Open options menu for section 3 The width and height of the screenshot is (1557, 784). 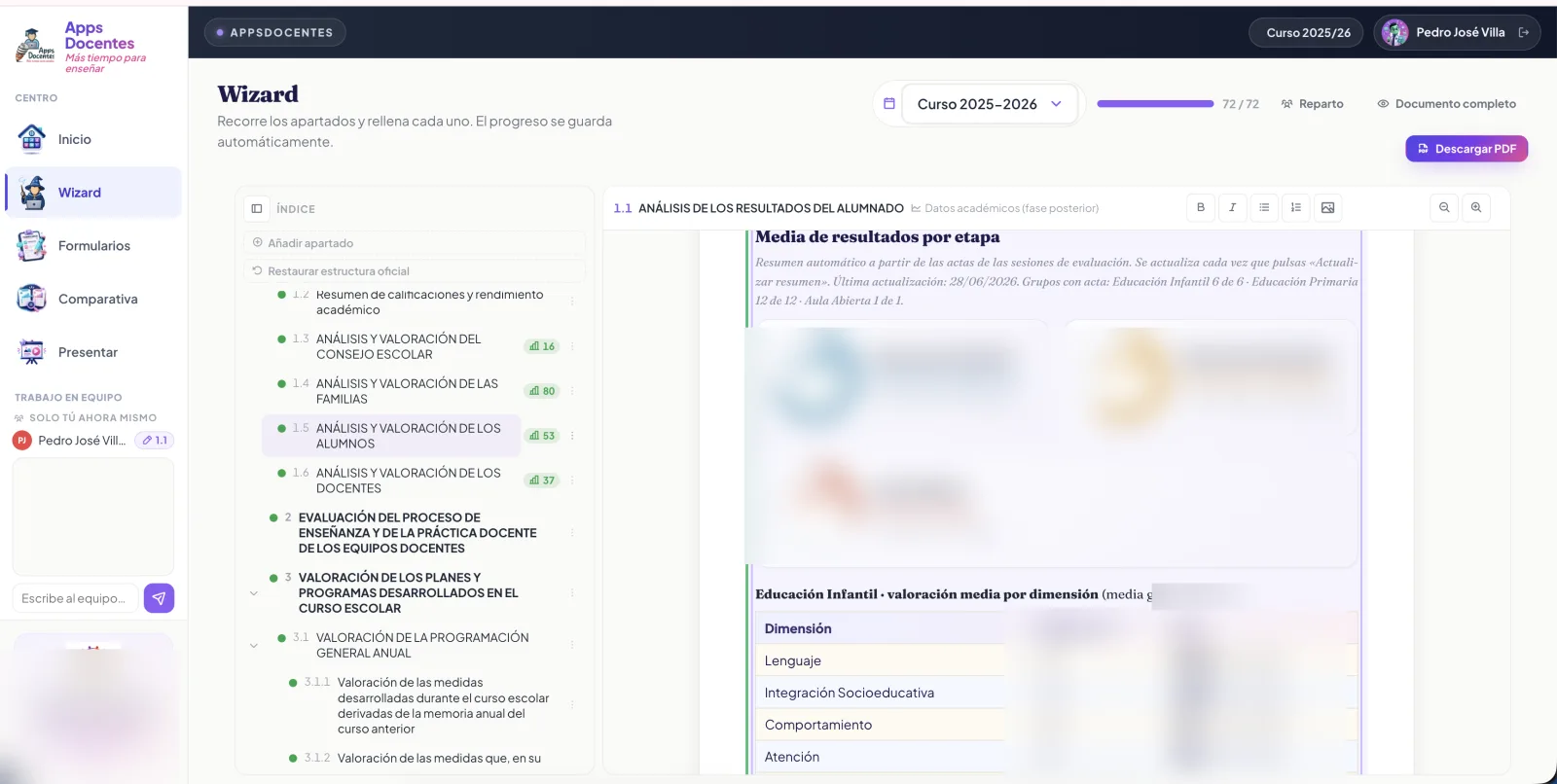[572, 592]
